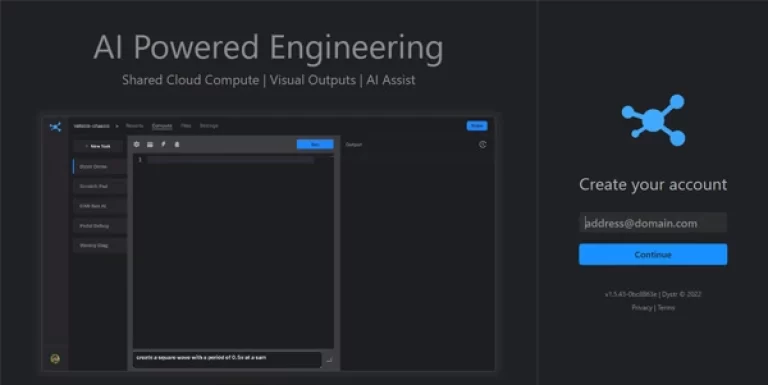Image resolution: width=768 pixels, height=385 pixels.
Task: Expand the breadcrumb arrow after vehicle-chassis
Action: (117, 126)
